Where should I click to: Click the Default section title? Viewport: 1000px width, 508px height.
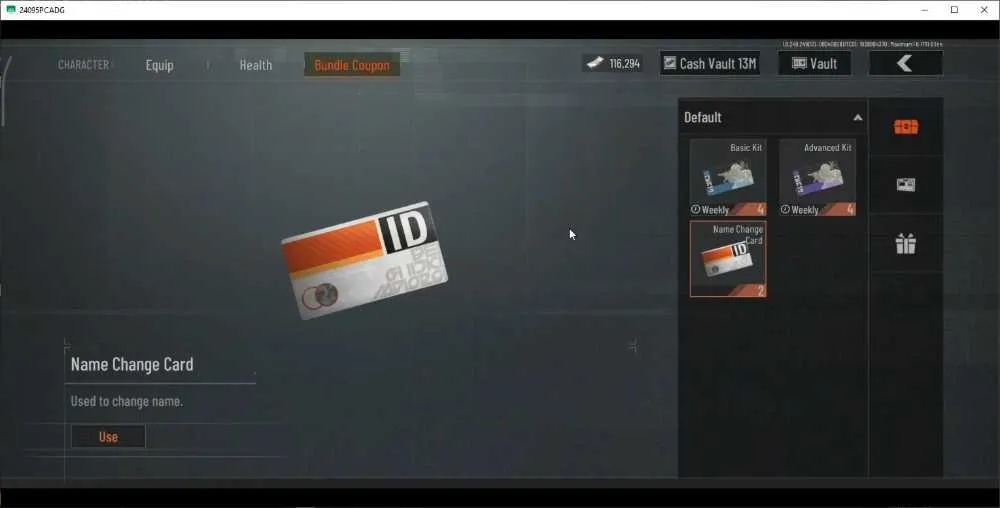click(x=703, y=118)
